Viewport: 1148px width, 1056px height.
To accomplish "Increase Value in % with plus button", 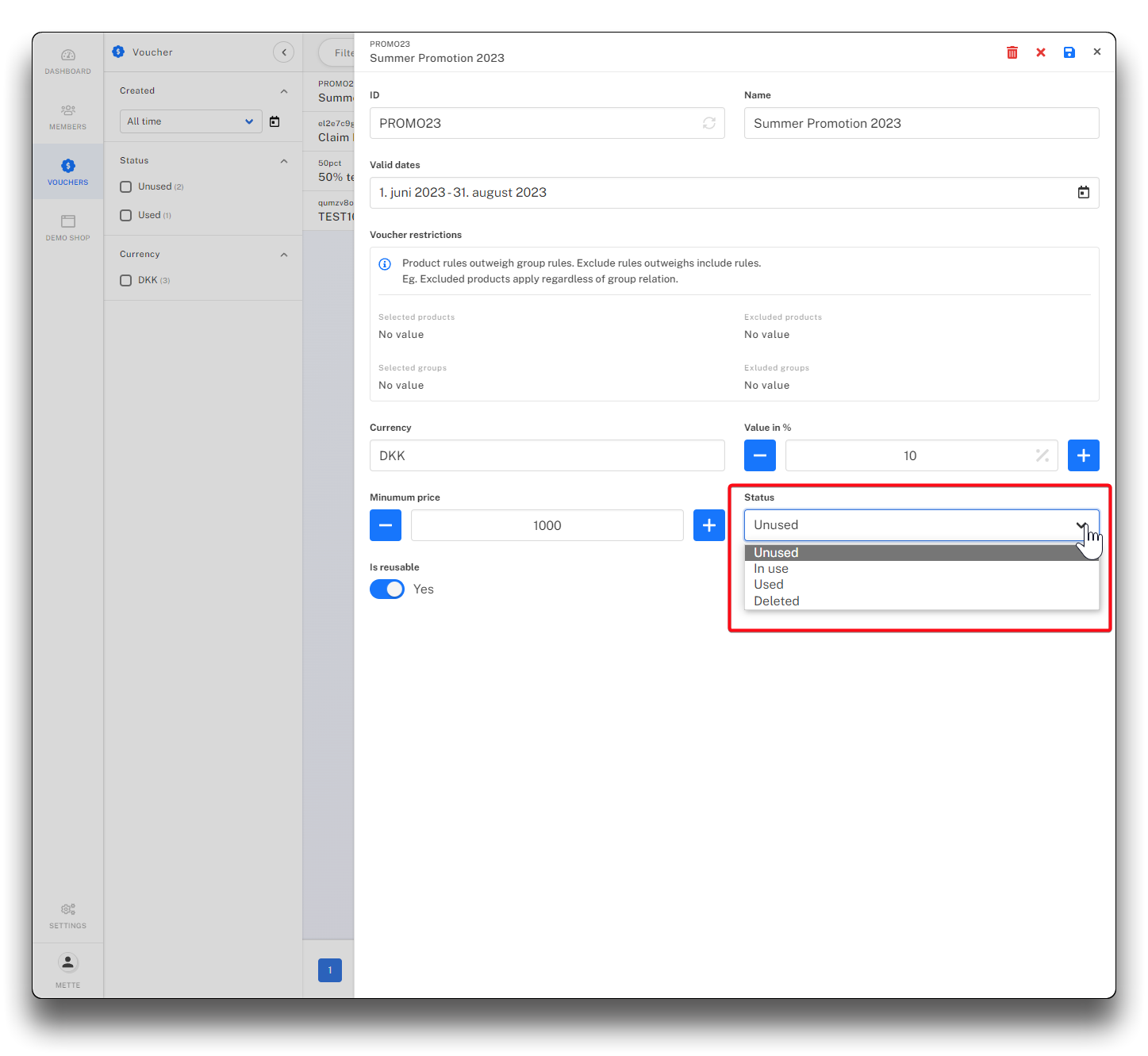I will [x=1083, y=455].
